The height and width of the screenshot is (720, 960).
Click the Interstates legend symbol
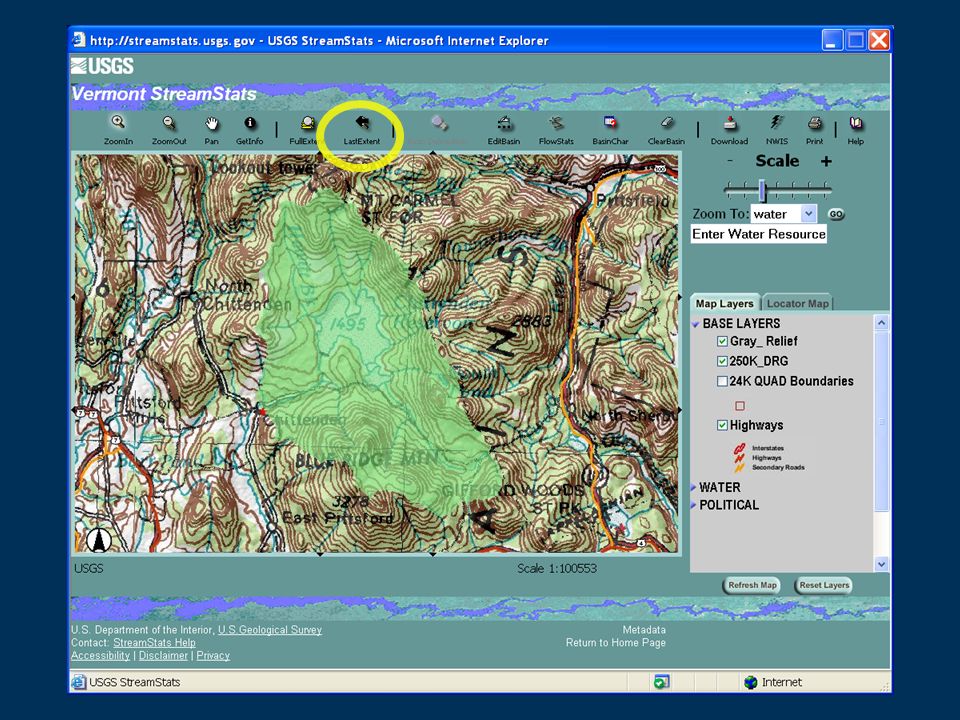coord(740,448)
